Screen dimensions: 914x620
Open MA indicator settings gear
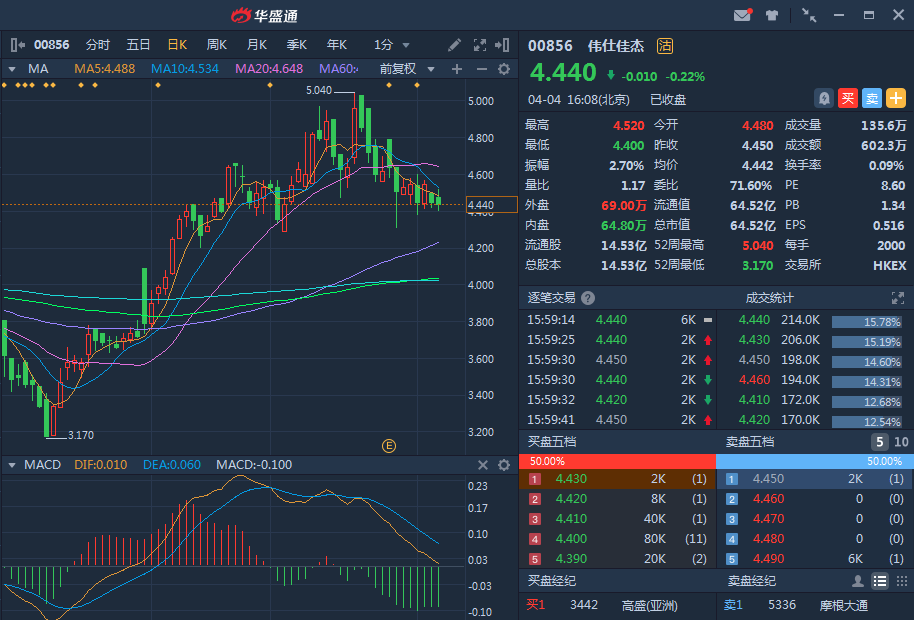click(504, 69)
